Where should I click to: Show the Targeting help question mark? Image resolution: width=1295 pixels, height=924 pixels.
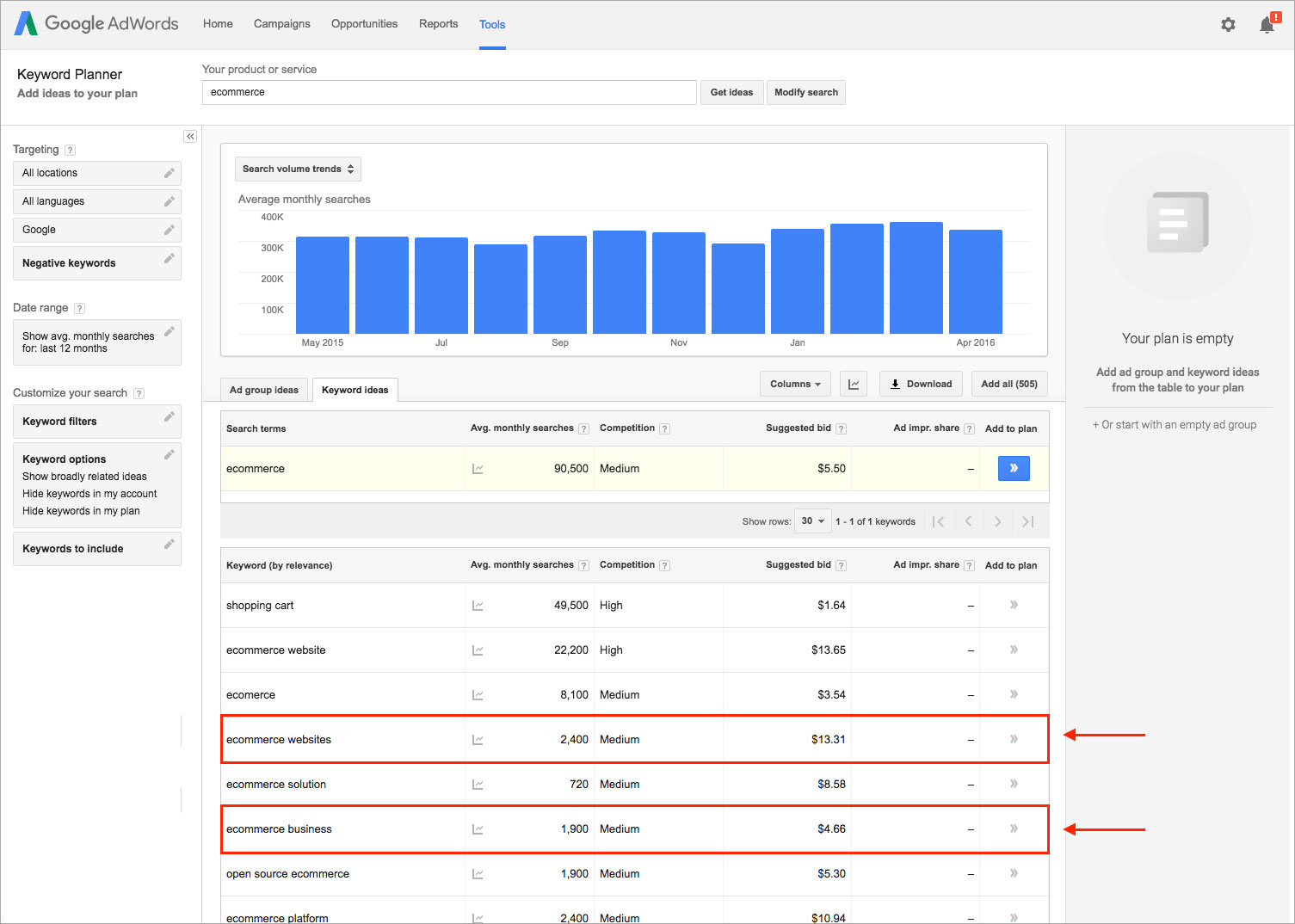[x=71, y=150]
